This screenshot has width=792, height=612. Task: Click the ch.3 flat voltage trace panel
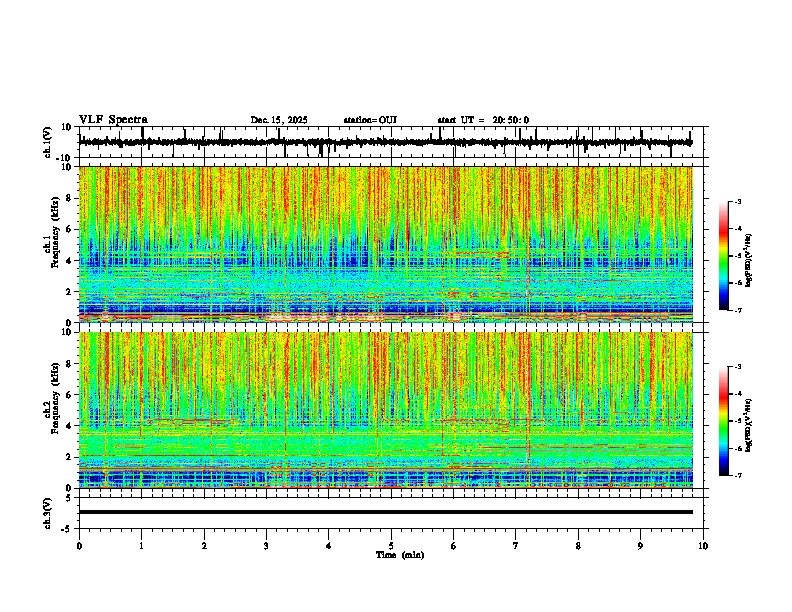[393, 513]
